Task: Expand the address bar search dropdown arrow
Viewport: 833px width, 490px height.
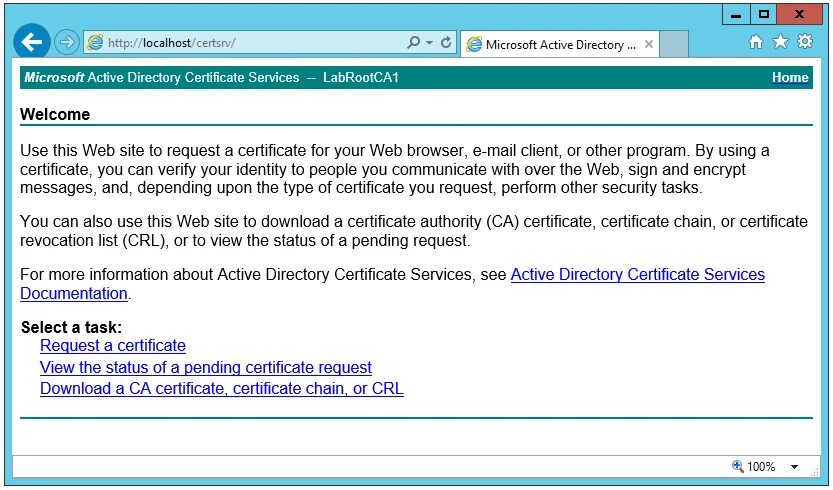Action: (429, 43)
